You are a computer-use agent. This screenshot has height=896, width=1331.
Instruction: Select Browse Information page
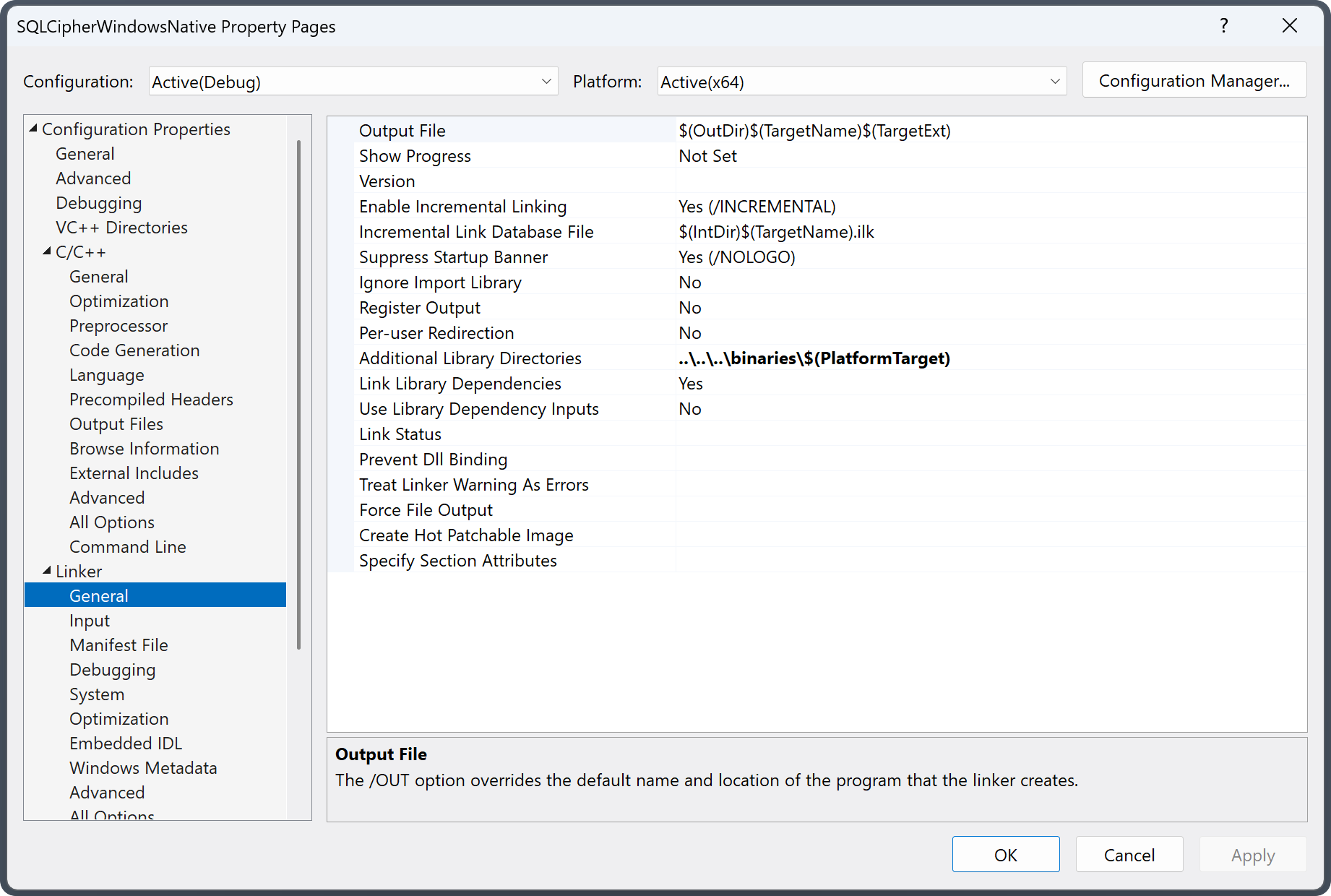pos(145,449)
